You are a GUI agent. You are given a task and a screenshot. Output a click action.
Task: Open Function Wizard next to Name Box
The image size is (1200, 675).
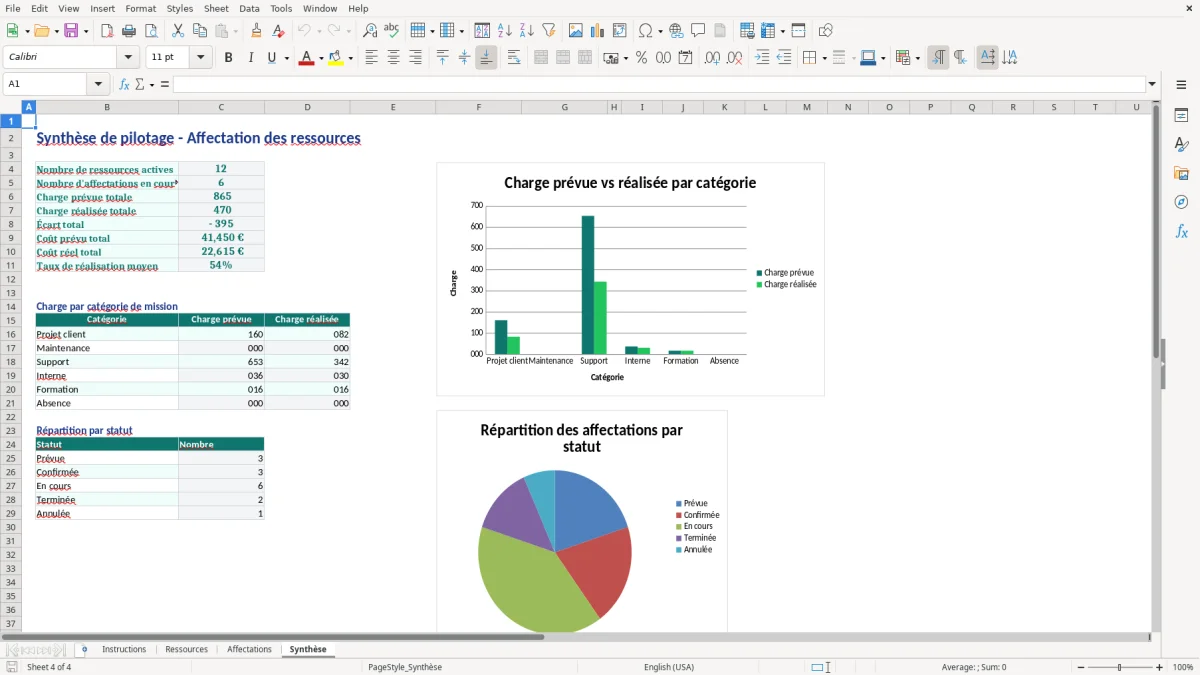coord(125,84)
